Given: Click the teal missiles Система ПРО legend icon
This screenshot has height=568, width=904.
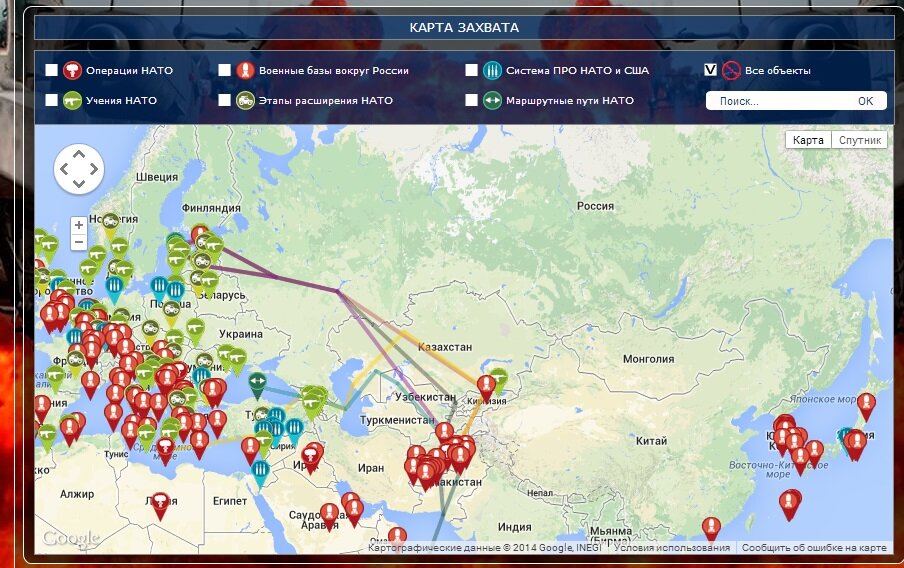Looking at the screenshot, I should [492, 70].
